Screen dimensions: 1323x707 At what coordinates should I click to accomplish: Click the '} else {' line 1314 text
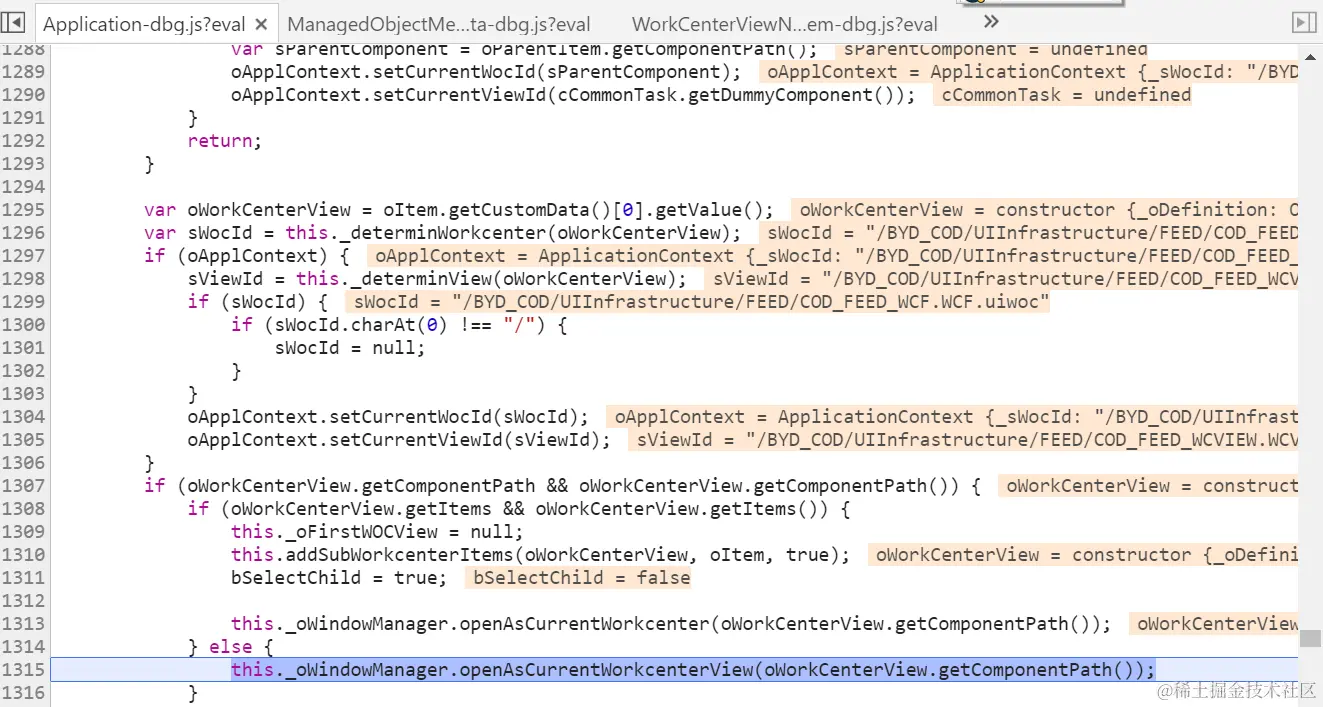click(231, 647)
